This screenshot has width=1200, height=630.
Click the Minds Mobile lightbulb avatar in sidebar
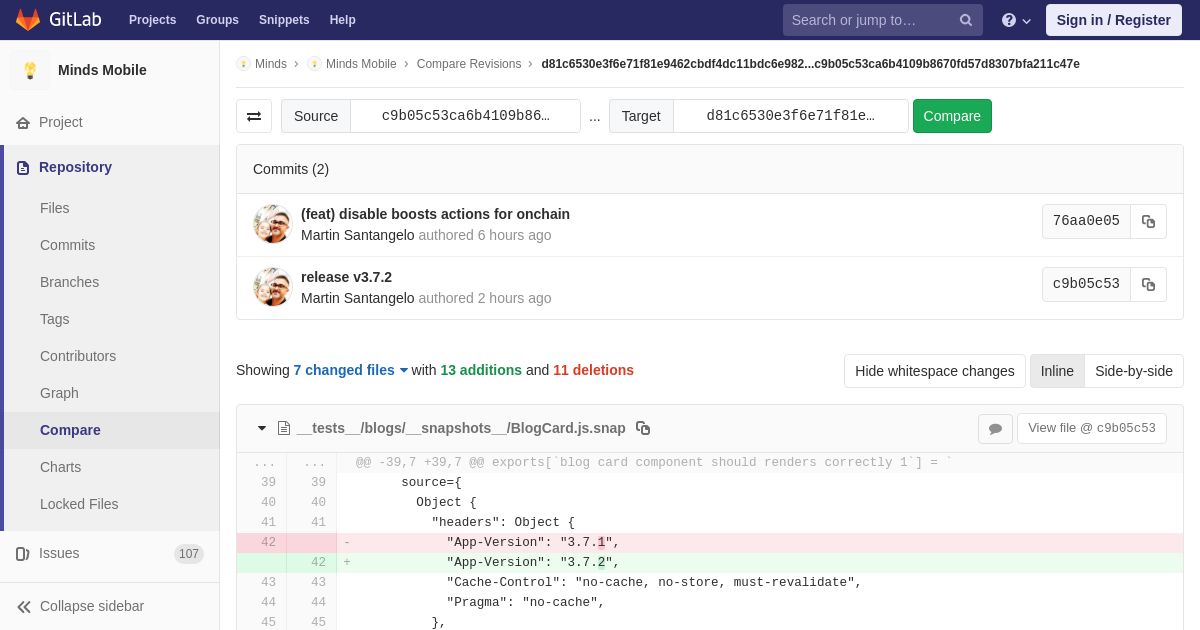click(30, 70)
